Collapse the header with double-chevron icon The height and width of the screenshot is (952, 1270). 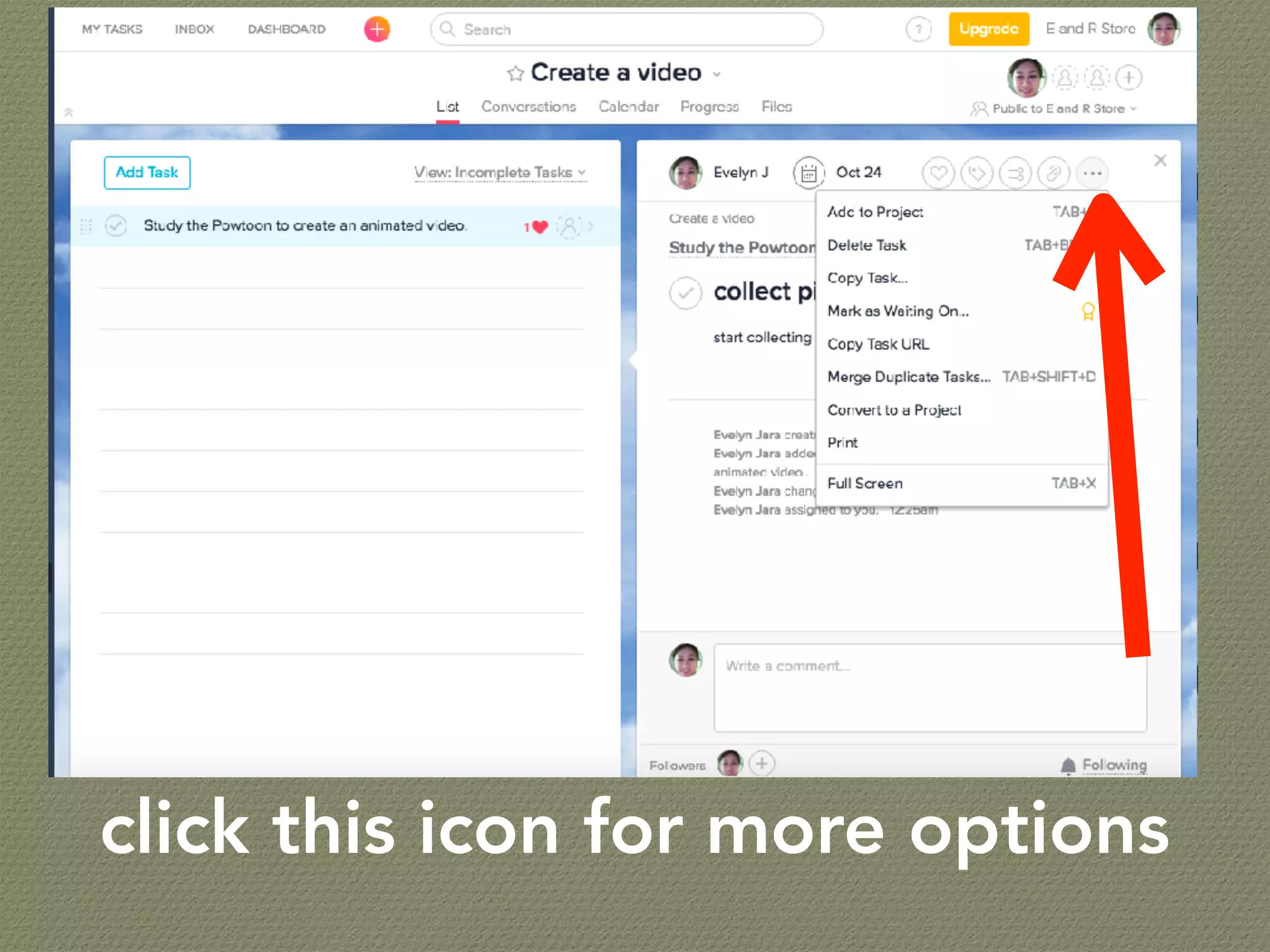(x=69, y=112)
